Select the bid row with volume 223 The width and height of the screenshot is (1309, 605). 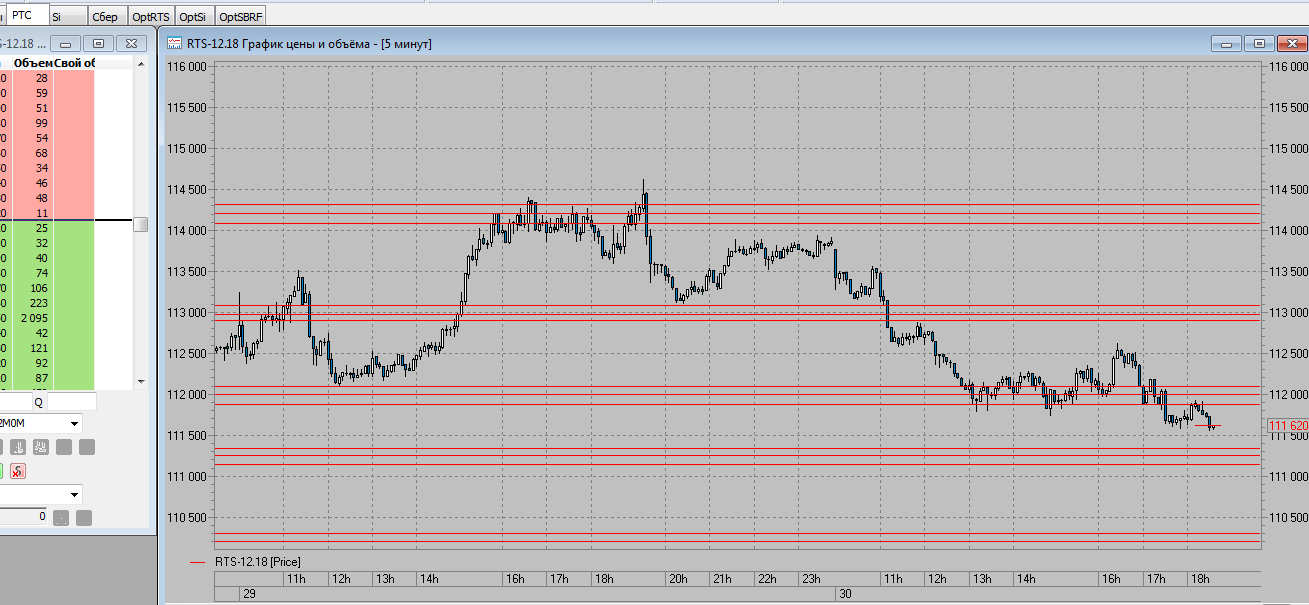(x=47, y=303)
